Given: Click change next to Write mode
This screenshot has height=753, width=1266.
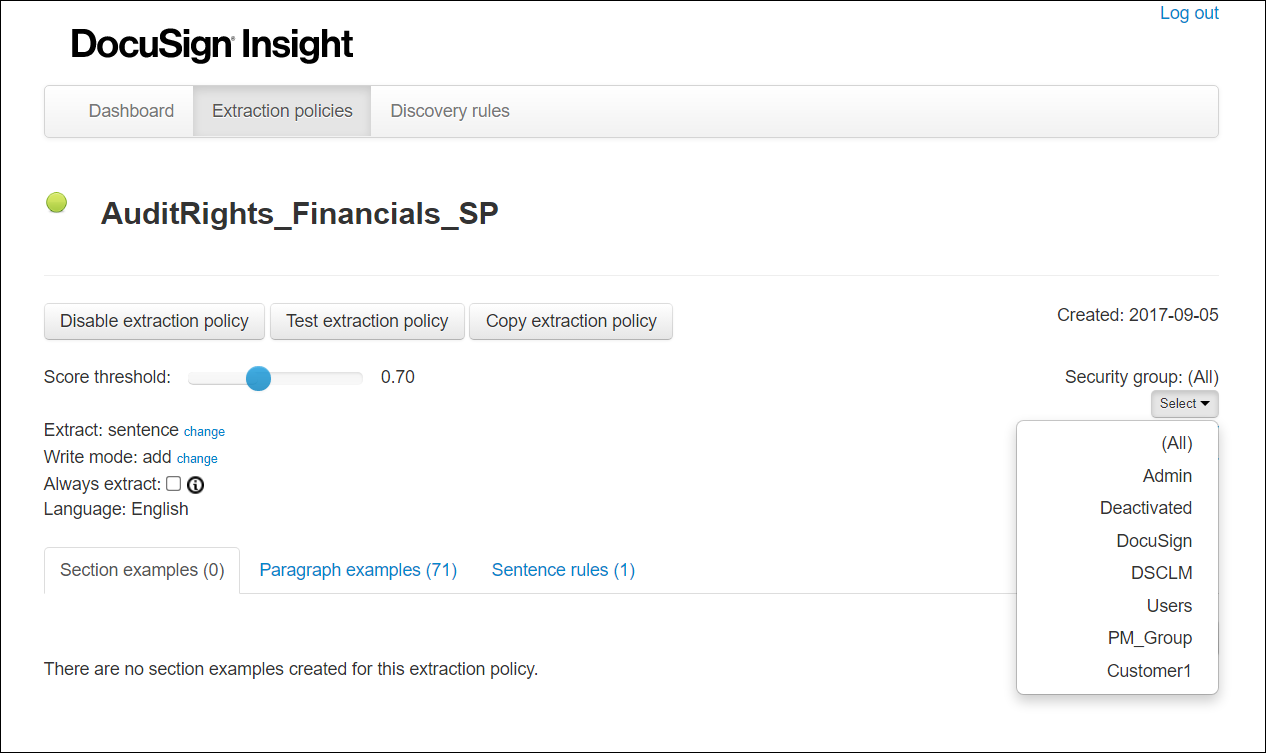Looking at the screenshot, I should (x=197, y=458).
